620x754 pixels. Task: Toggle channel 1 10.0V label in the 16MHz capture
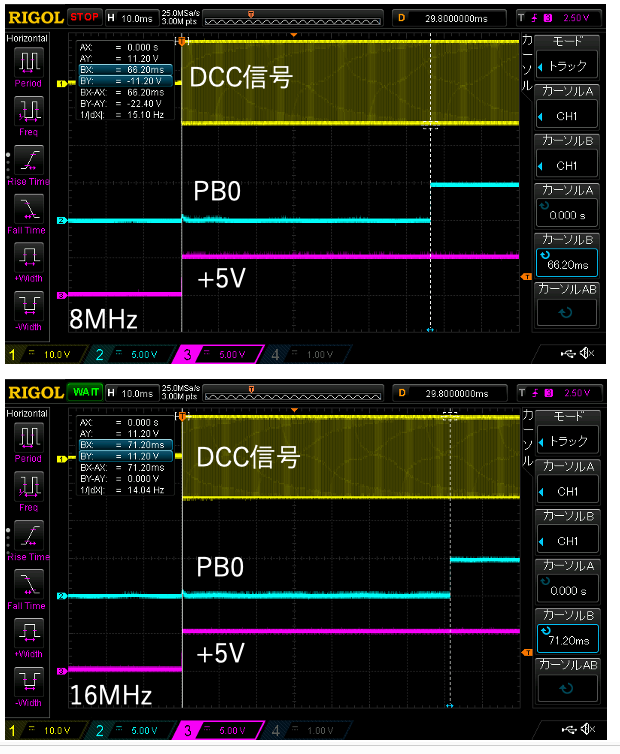[57, 730]
